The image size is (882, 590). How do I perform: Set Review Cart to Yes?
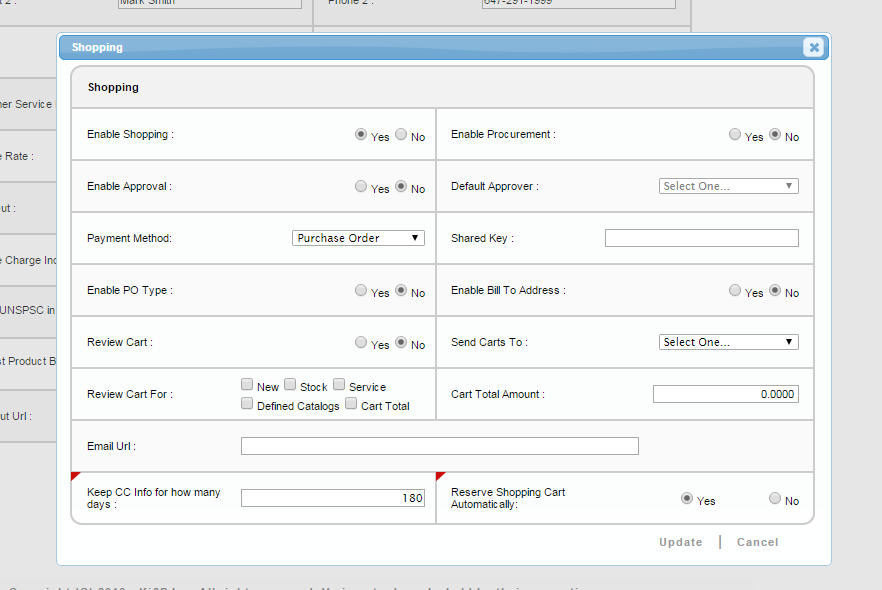click(x=361, y=343)
